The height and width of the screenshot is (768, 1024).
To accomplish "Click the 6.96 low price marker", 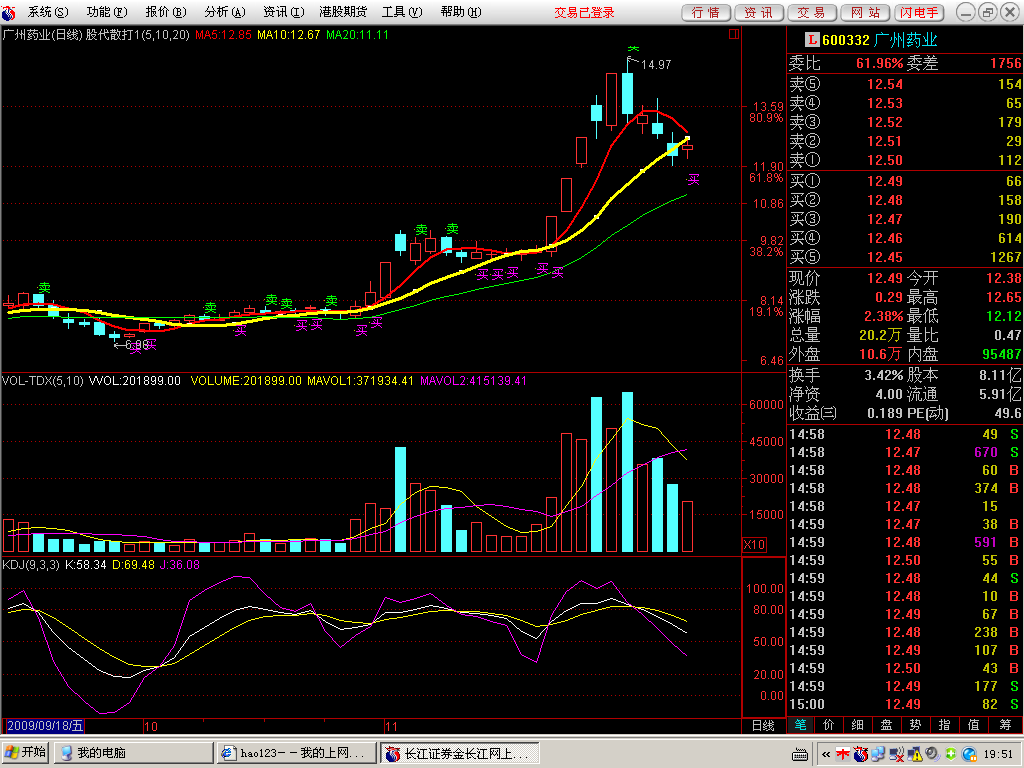I will click(136, 344).
